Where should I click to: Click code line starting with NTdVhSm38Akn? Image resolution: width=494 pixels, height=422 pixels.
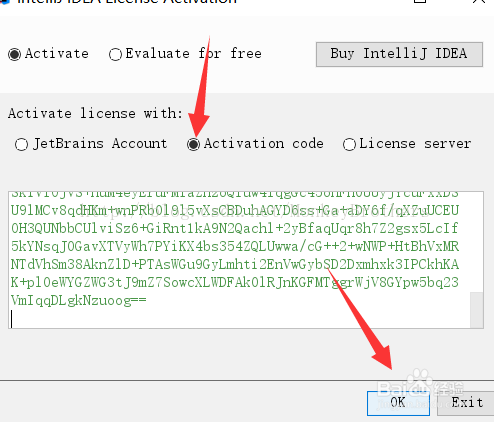[235, 265]
